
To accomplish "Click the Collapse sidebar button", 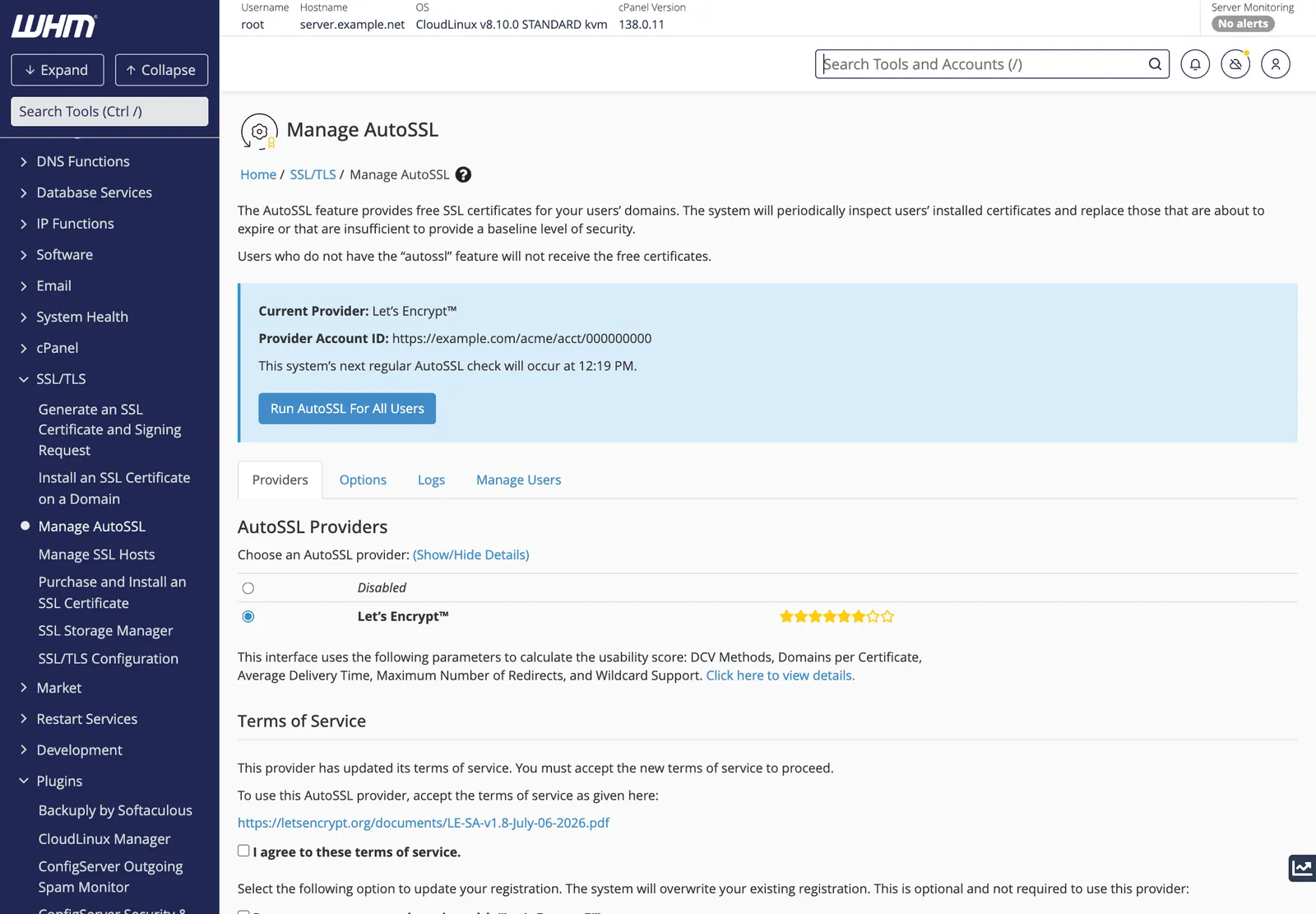I will [161, 70].
